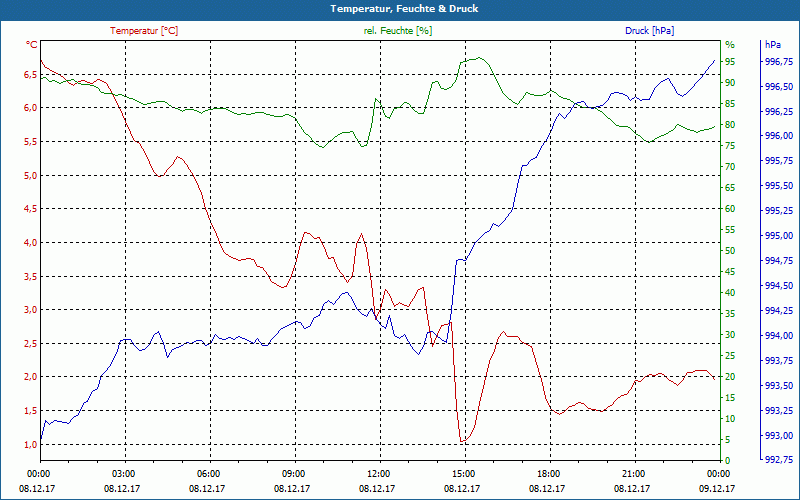800x500 pixels.
Task: Select the green 'rel. Feuchte [%]' legend label
Action: tap(398, 31)
